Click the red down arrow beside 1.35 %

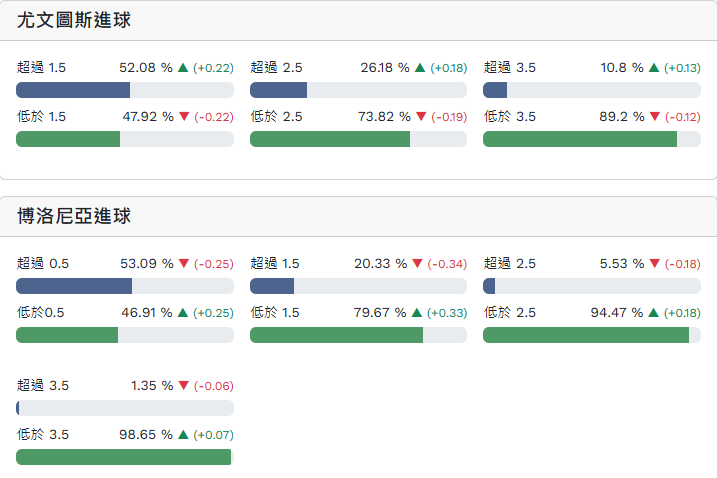click(183, 386)
